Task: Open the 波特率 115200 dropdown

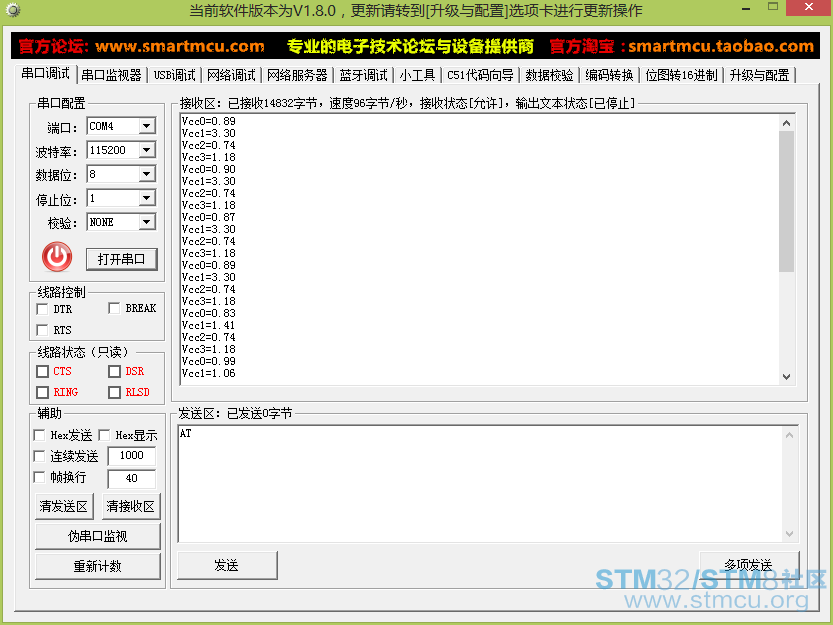Action: (147, 150)
